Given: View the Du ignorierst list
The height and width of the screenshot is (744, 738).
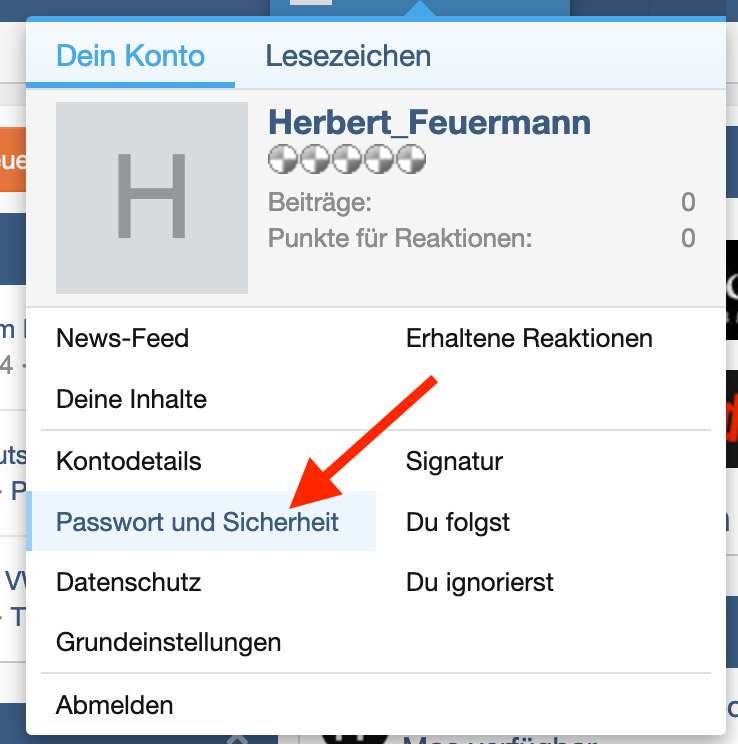Looking at the screenshot, I should click(479, 581).
